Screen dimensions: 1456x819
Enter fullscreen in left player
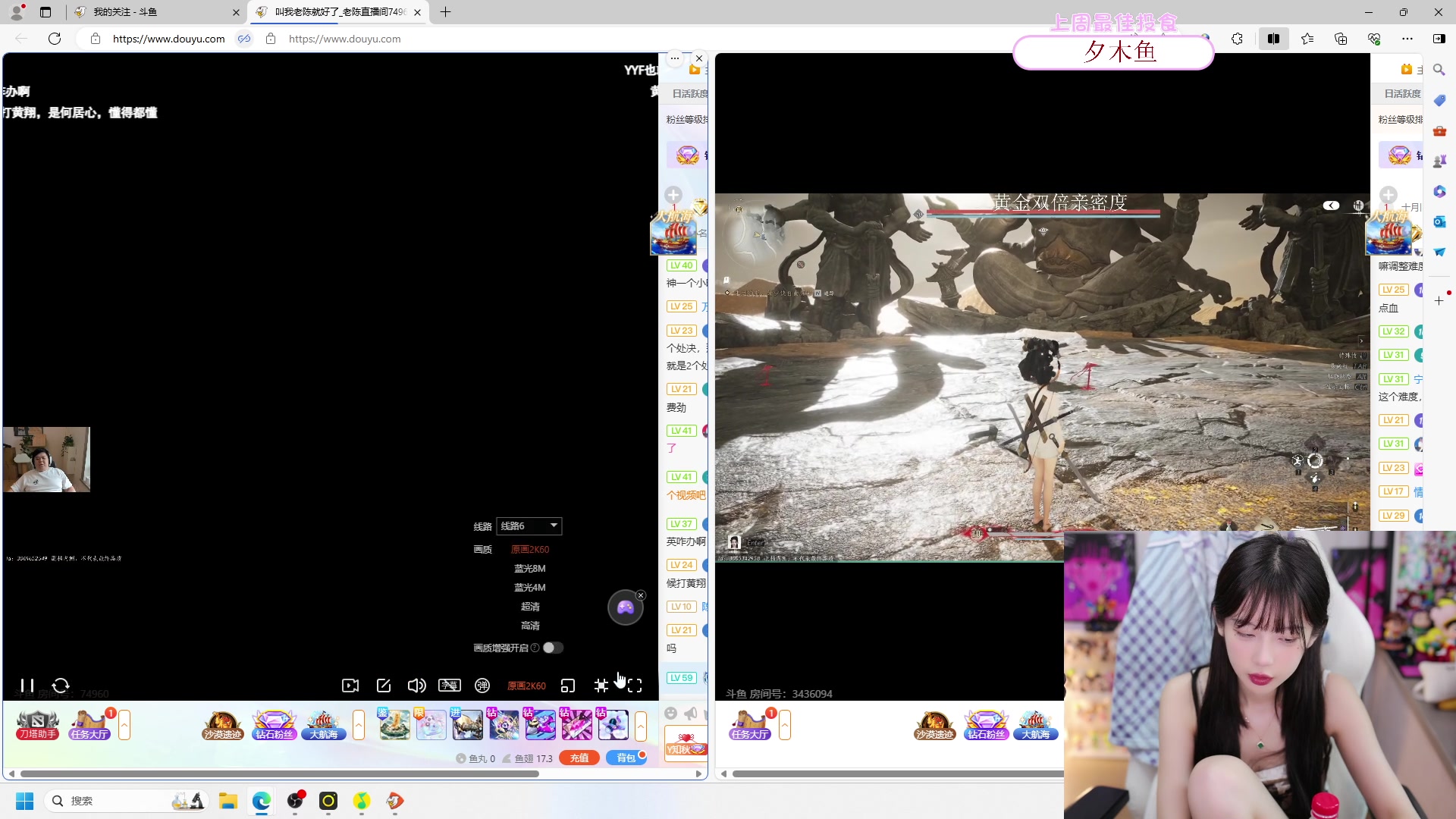pos(635,686)
